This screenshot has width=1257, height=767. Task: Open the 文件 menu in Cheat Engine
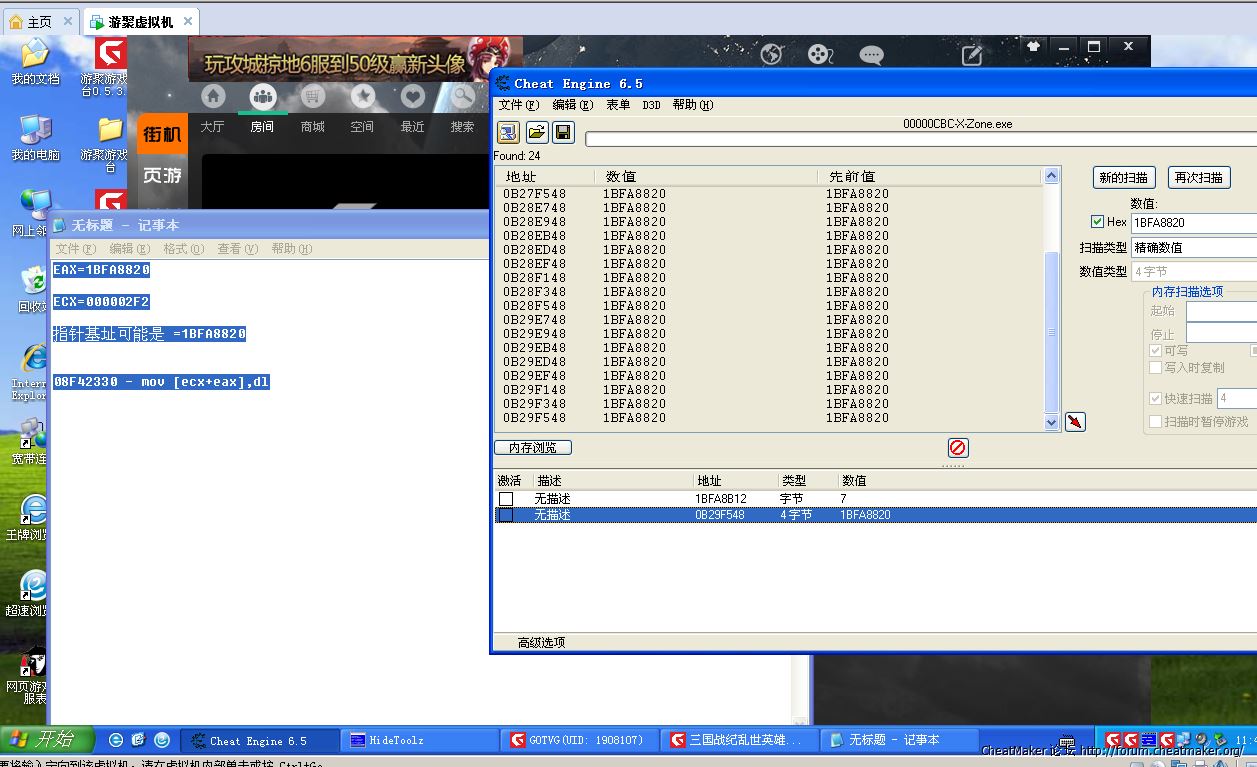[517, 105]
